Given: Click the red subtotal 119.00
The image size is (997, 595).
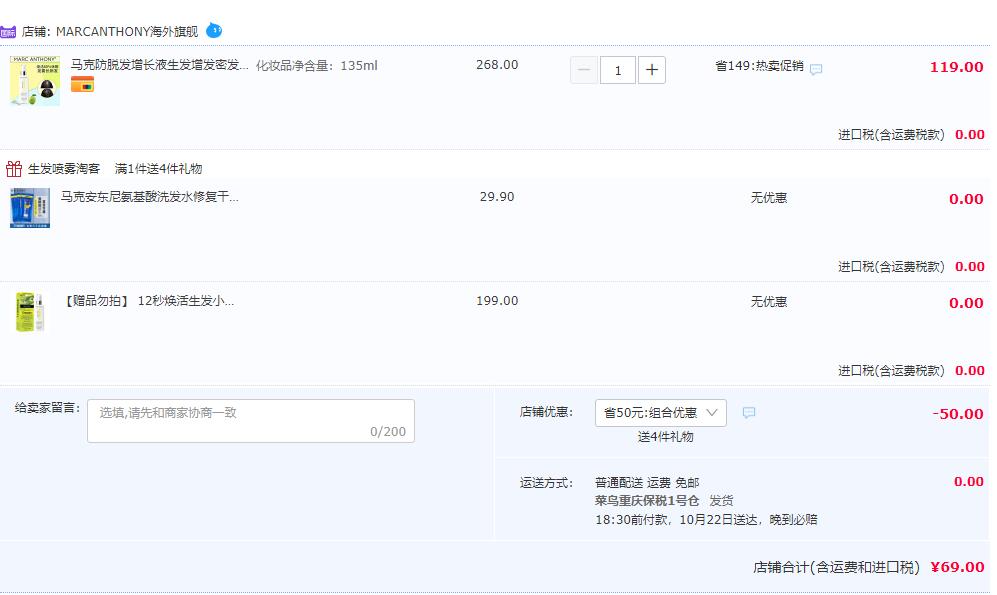Looking at the screenshot, I should point(956,67).
